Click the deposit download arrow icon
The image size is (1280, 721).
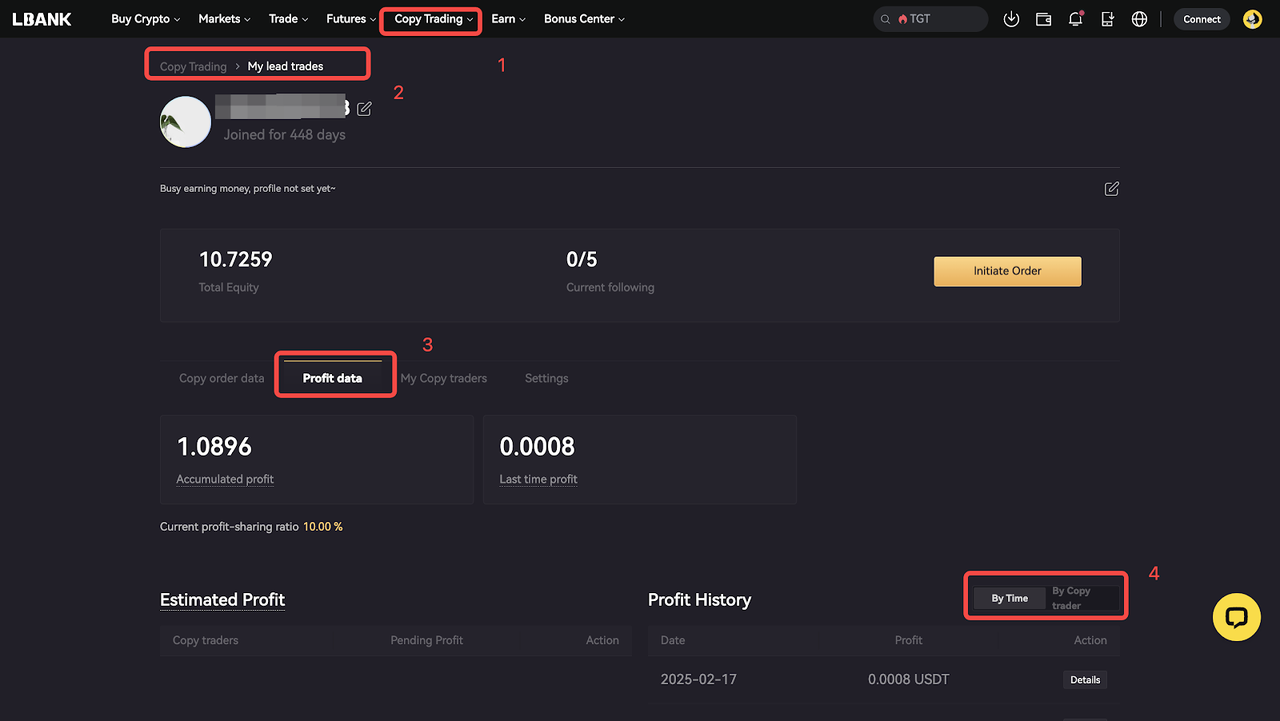(x=1011, y=19)
